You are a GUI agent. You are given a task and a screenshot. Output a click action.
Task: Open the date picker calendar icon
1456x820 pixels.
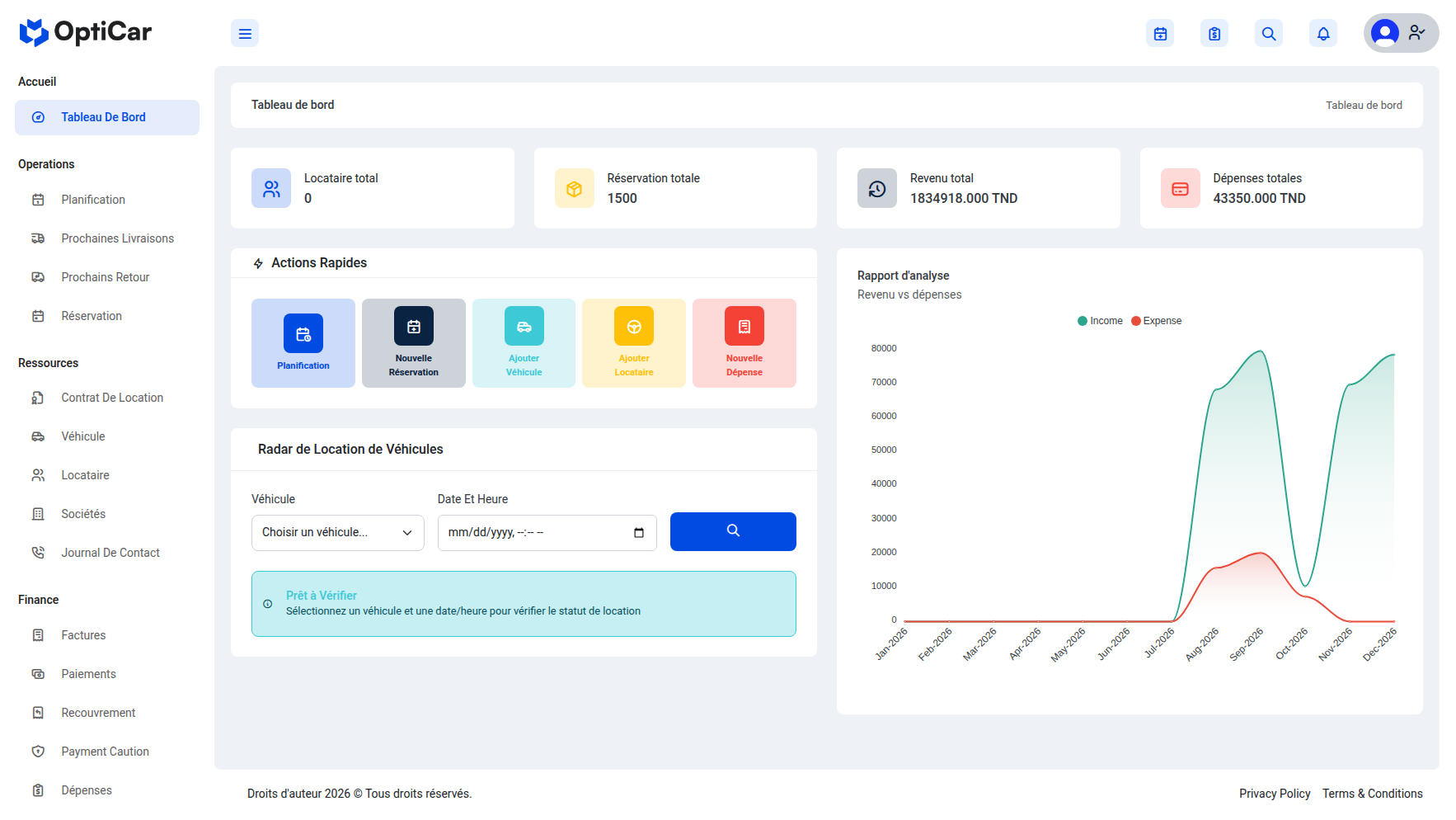(639, 533)
